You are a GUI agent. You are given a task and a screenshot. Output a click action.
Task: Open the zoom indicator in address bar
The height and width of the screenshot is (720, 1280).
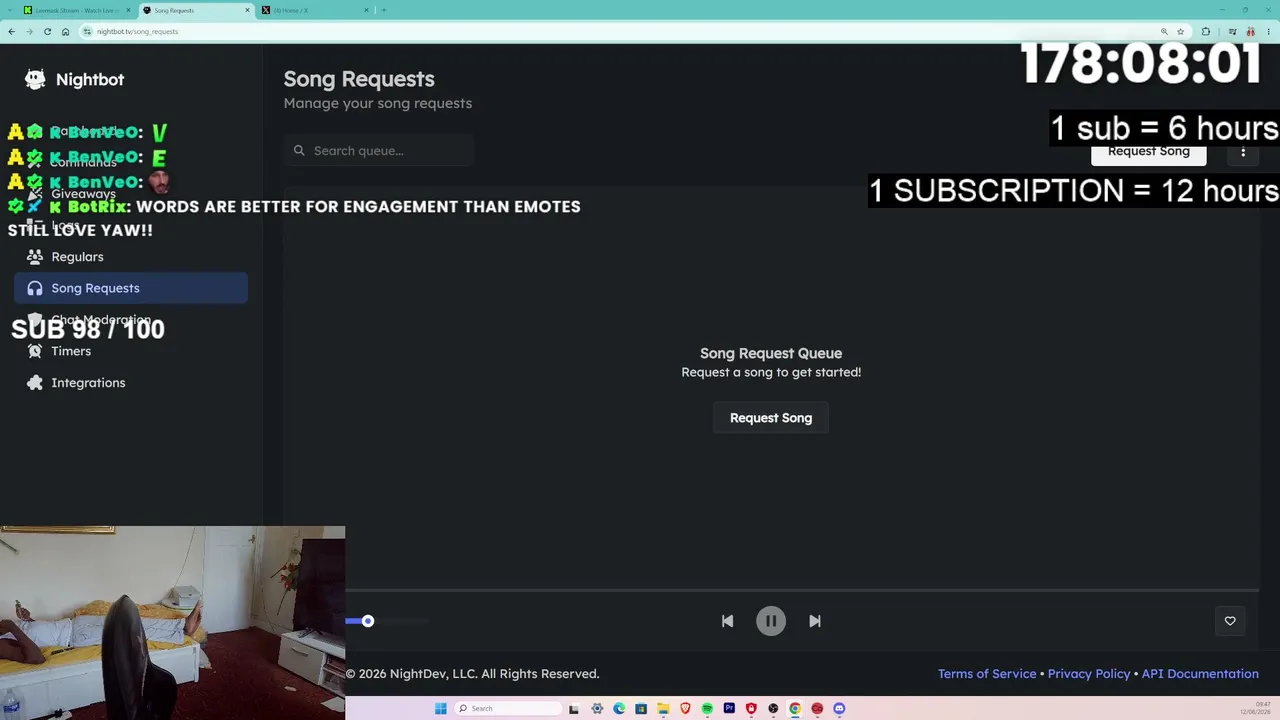1164,31
